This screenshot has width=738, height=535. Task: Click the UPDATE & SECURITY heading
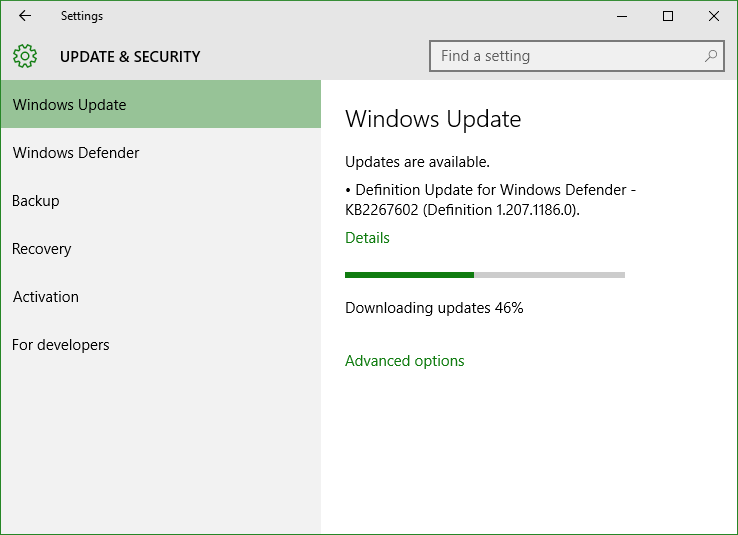pyautogui.click(x=130, y=56)
